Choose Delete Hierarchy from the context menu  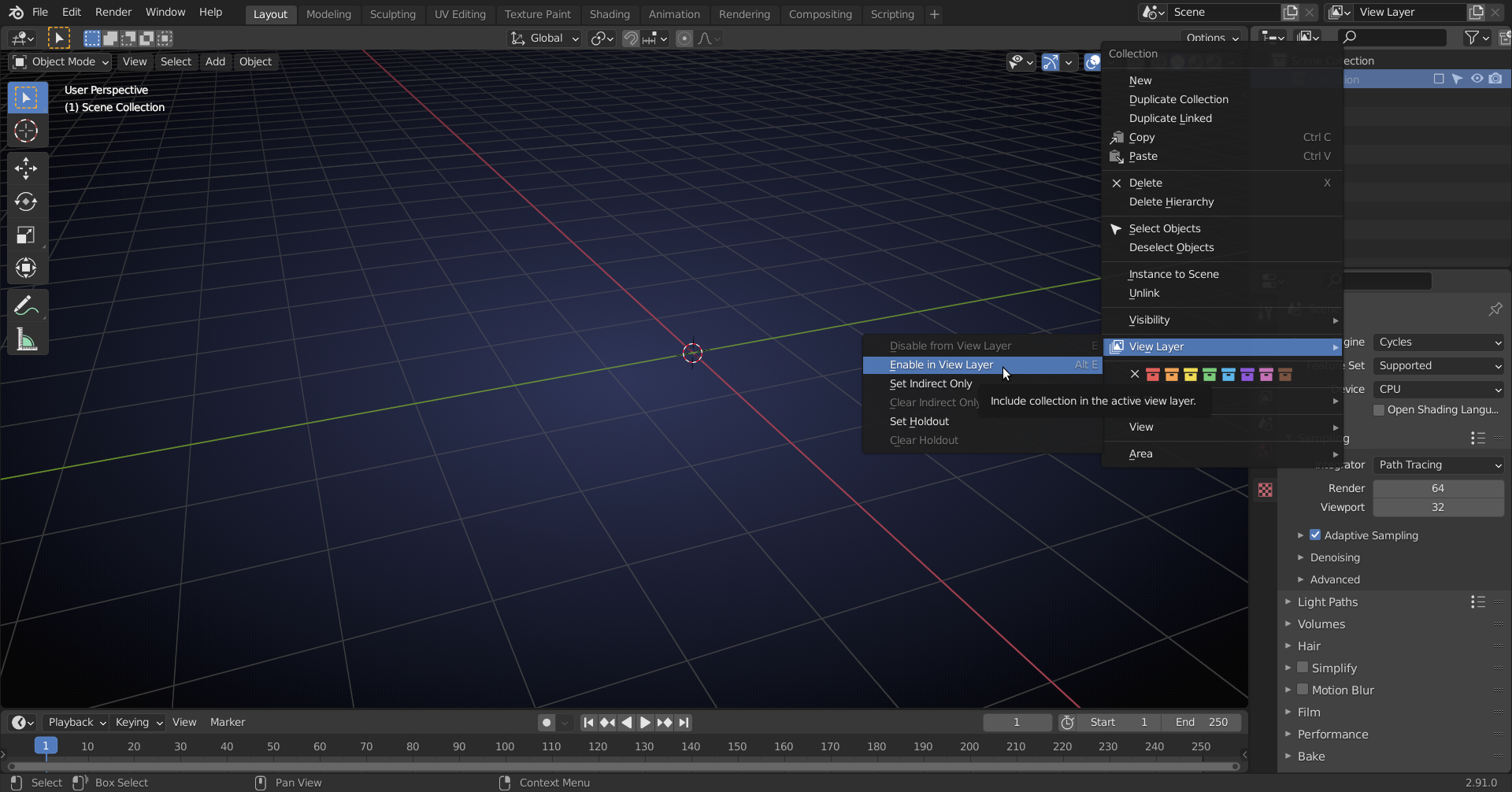pos(1222,202)
